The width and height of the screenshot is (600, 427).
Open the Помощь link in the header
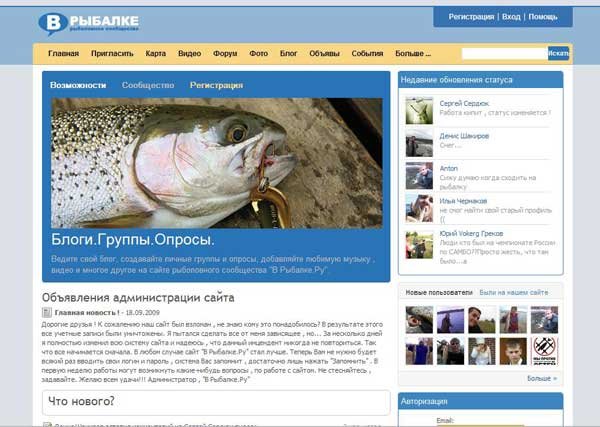543,17
